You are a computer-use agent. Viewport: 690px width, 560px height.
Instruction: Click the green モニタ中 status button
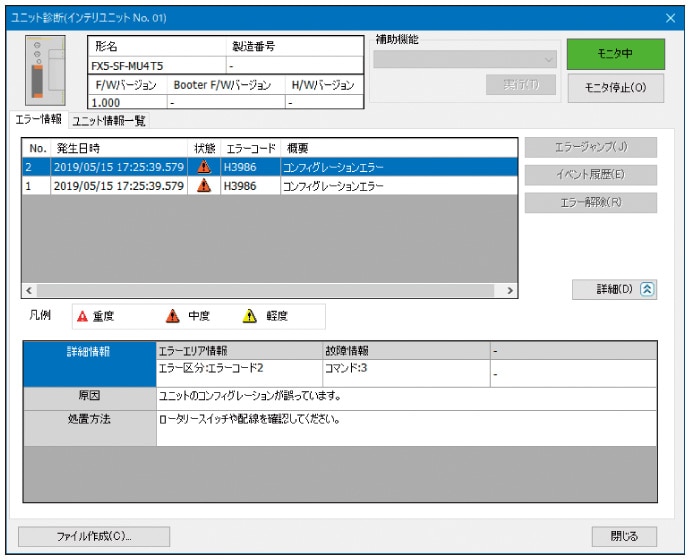(x=614, y=54)
